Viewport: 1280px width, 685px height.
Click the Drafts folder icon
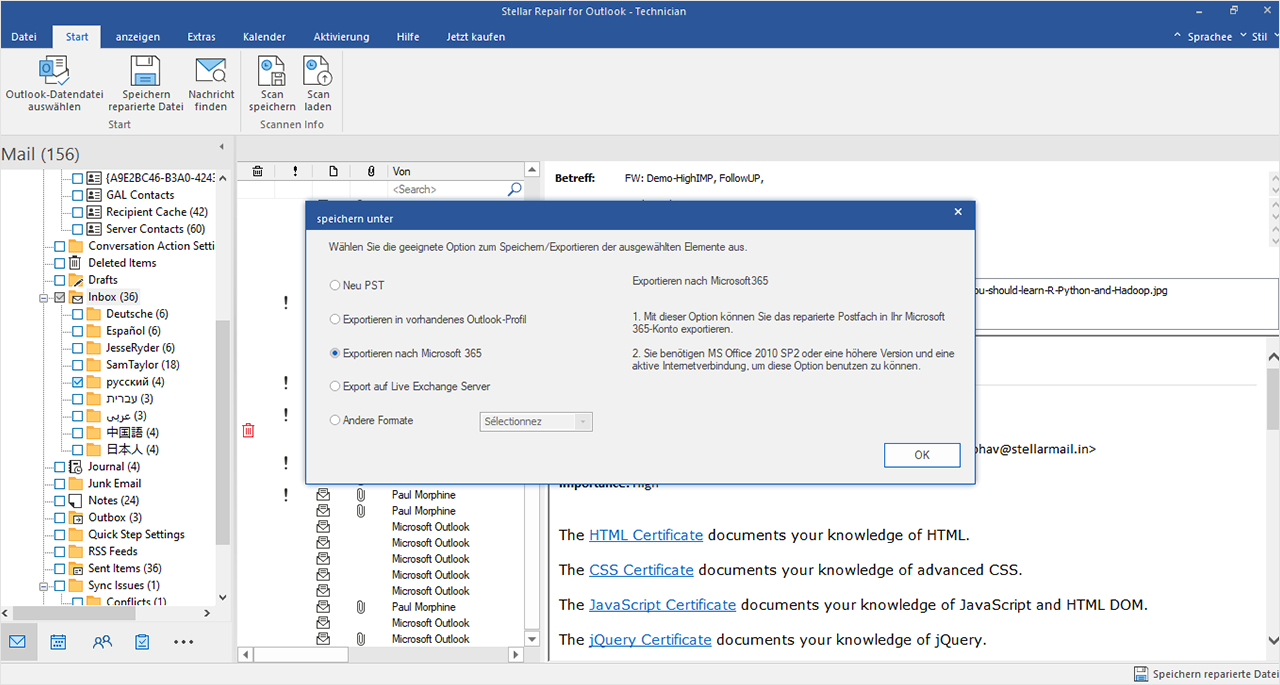tap(77, 280)
